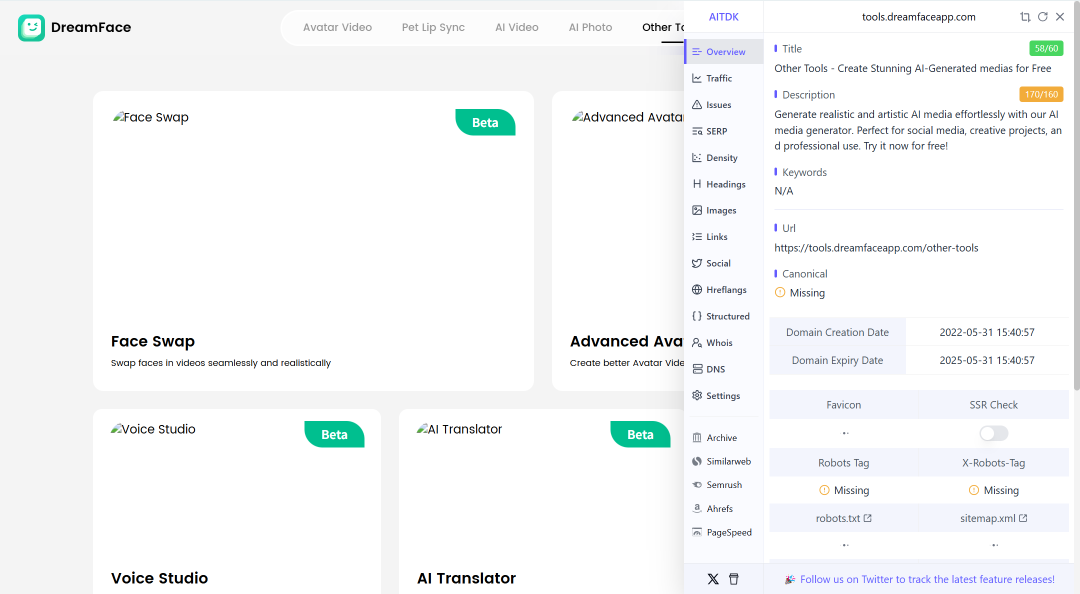
Task: Click the DreamFace logo icon
Action: coord(32,28)
